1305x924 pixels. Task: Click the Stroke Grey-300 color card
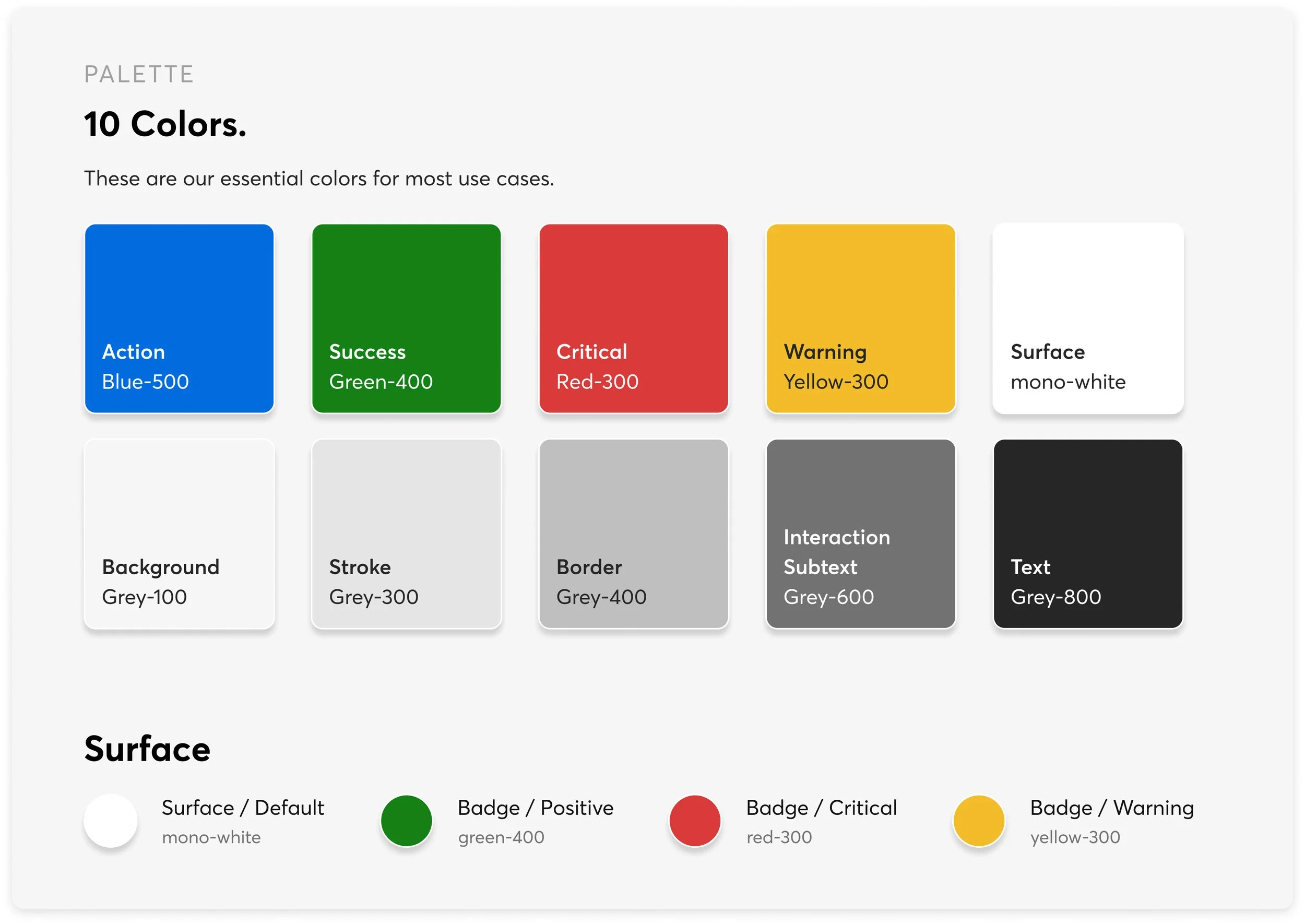click(x=406, y=533)
